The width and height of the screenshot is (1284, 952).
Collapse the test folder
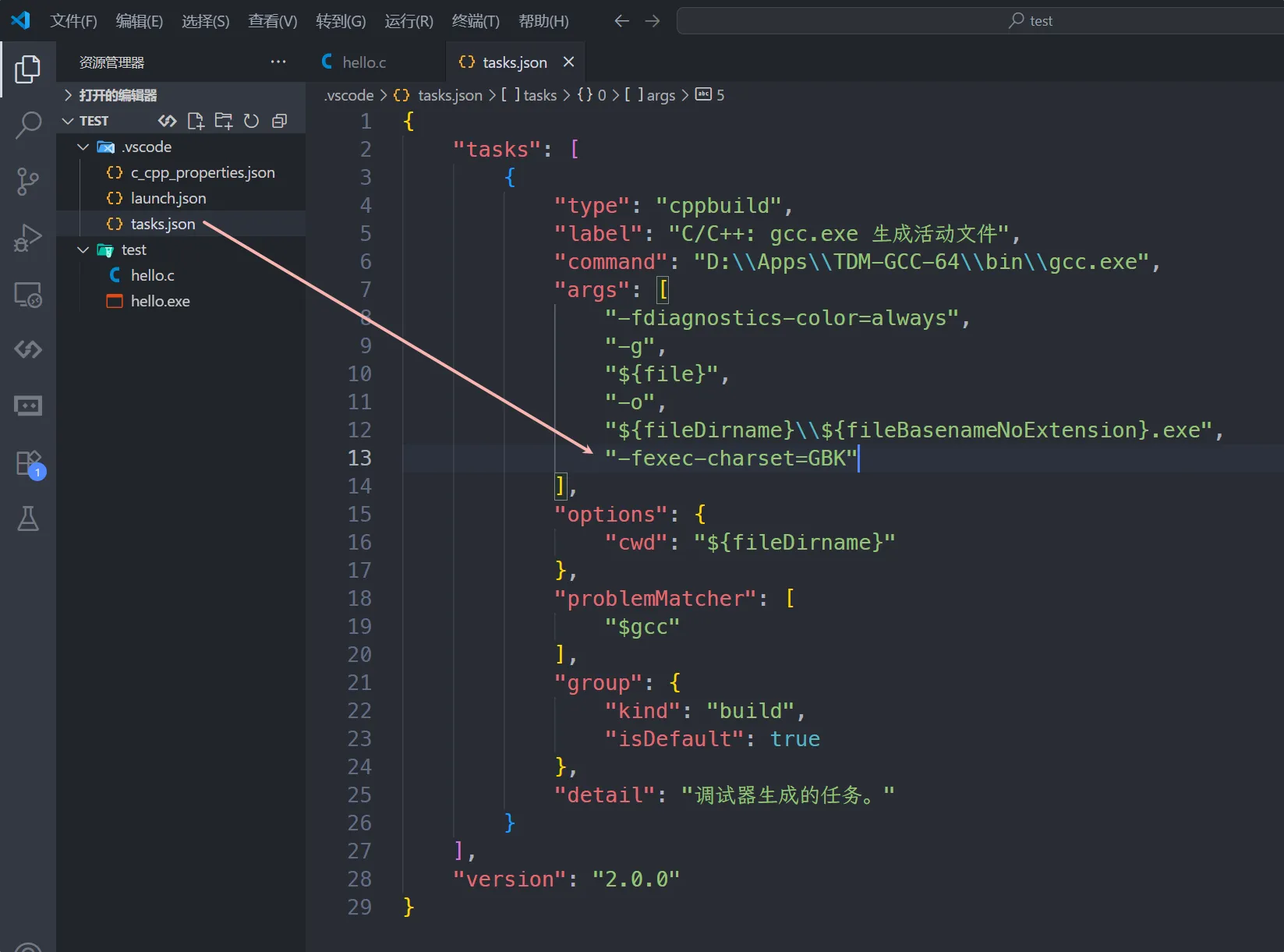(83, 250)
